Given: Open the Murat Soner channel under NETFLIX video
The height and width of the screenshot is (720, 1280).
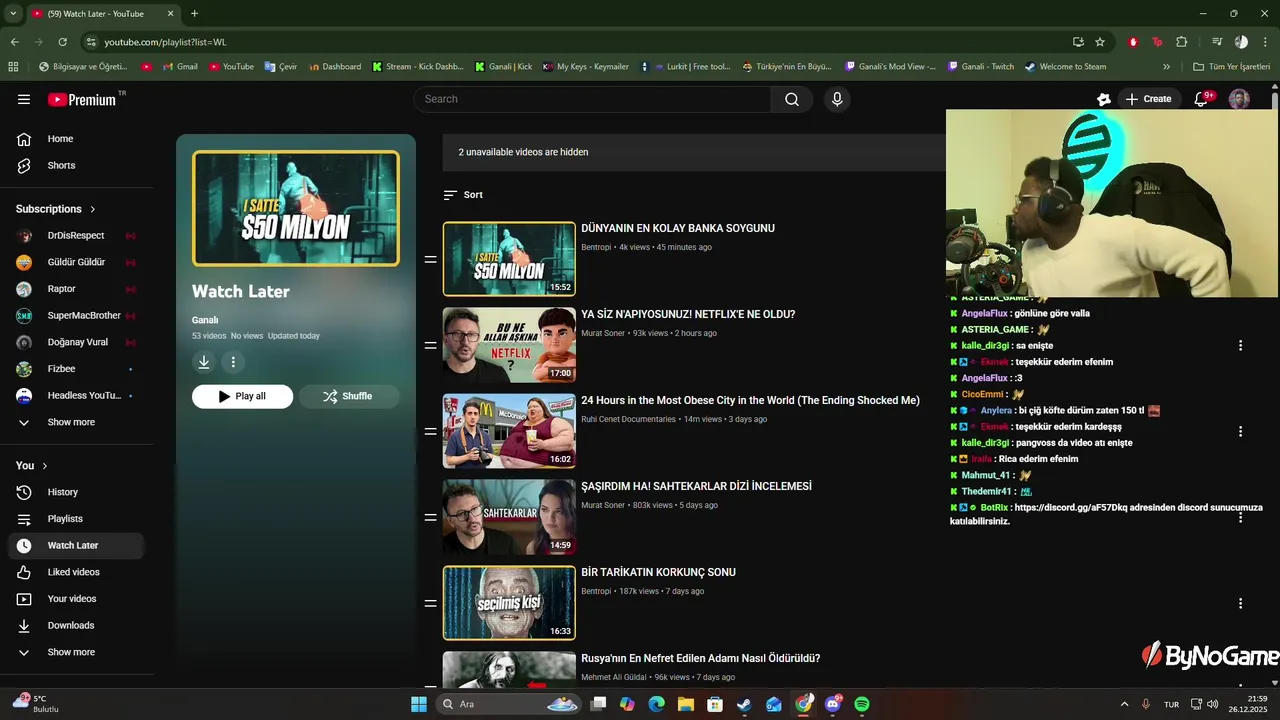Looking at the screenshot, I should pyautogui.click(x=603, y=333).
